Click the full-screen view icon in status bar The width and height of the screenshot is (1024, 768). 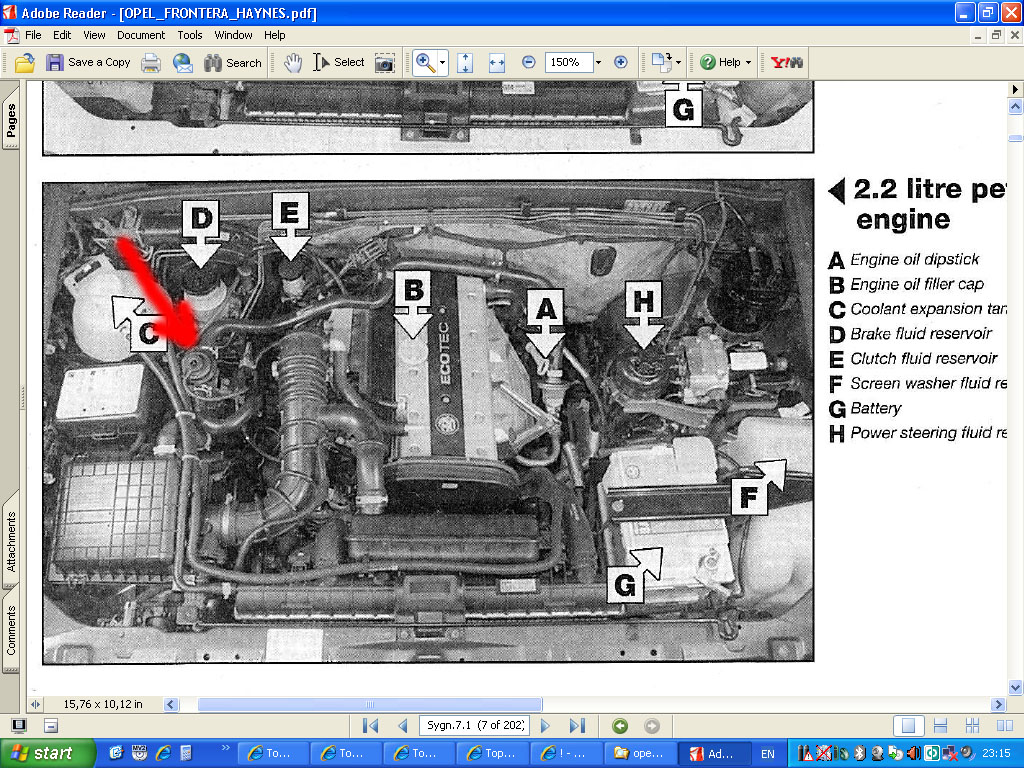coord(19,726)
